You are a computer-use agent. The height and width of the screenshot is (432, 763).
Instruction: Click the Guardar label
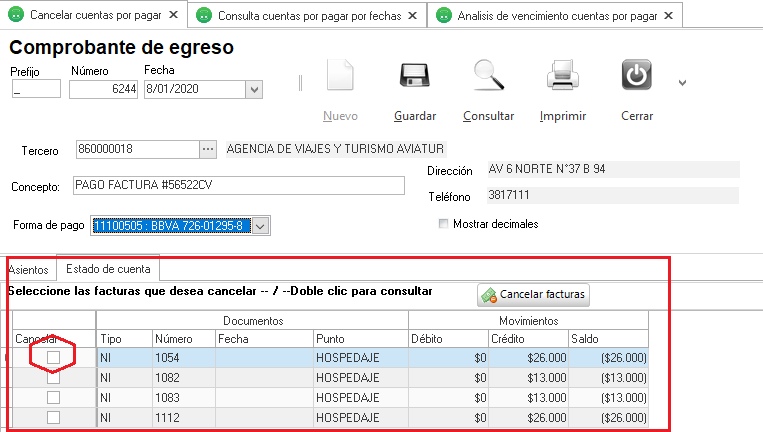pos(415,116)
